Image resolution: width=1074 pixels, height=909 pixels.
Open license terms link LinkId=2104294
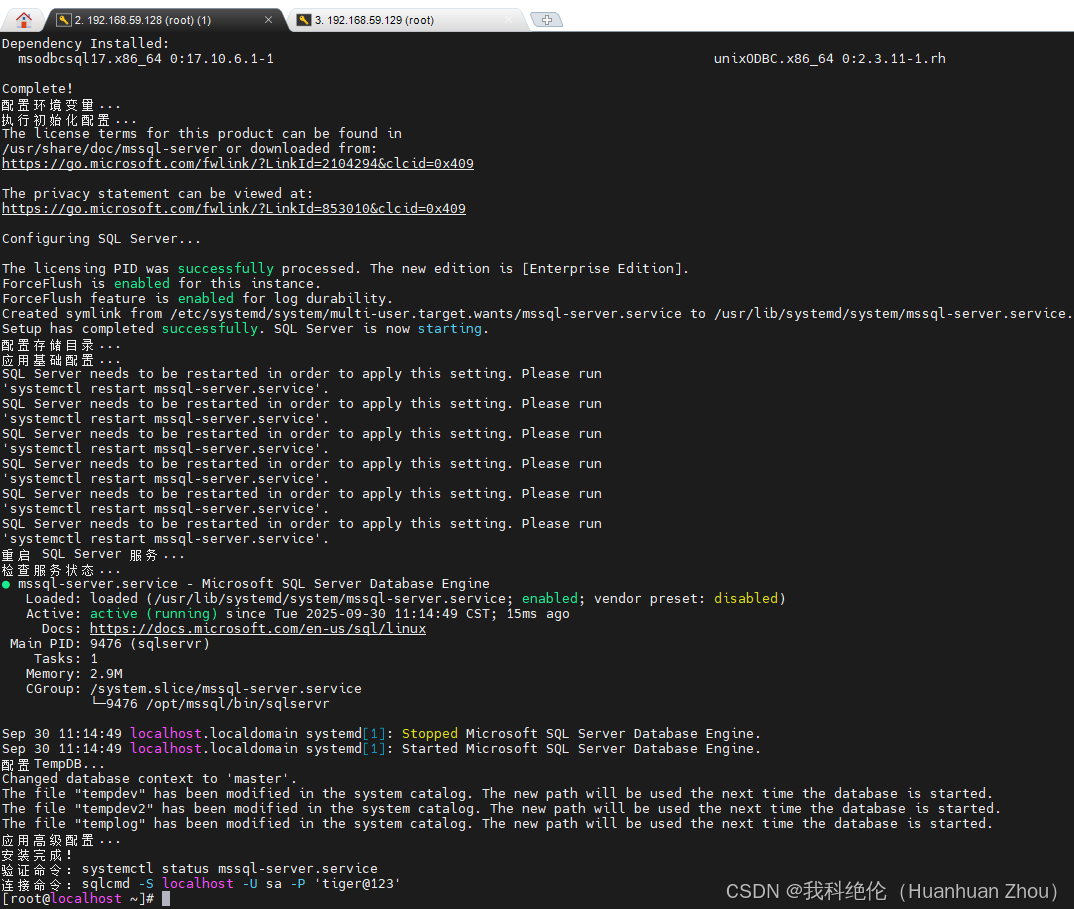(x=238, y=164)
